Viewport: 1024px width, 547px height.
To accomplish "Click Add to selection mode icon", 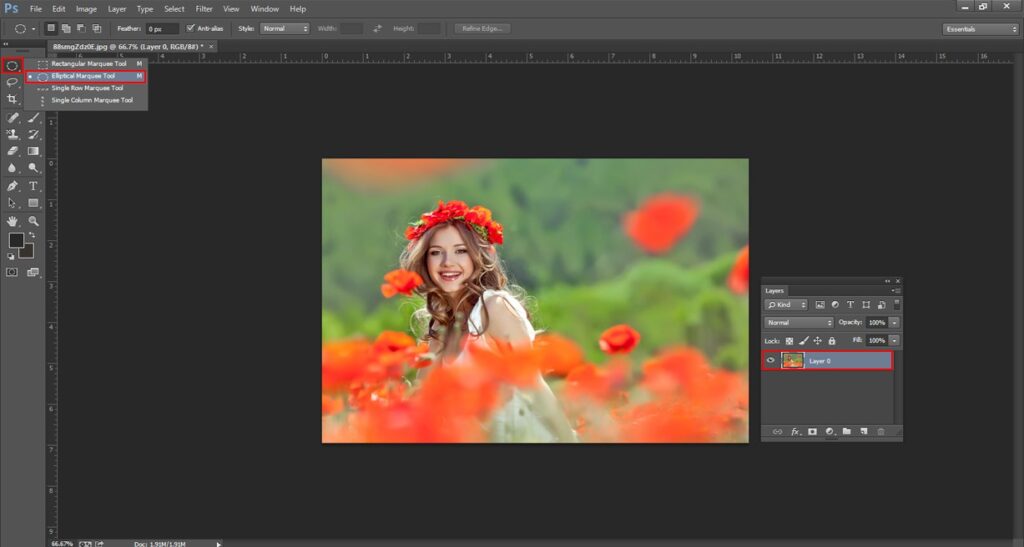I will point(66,28).
